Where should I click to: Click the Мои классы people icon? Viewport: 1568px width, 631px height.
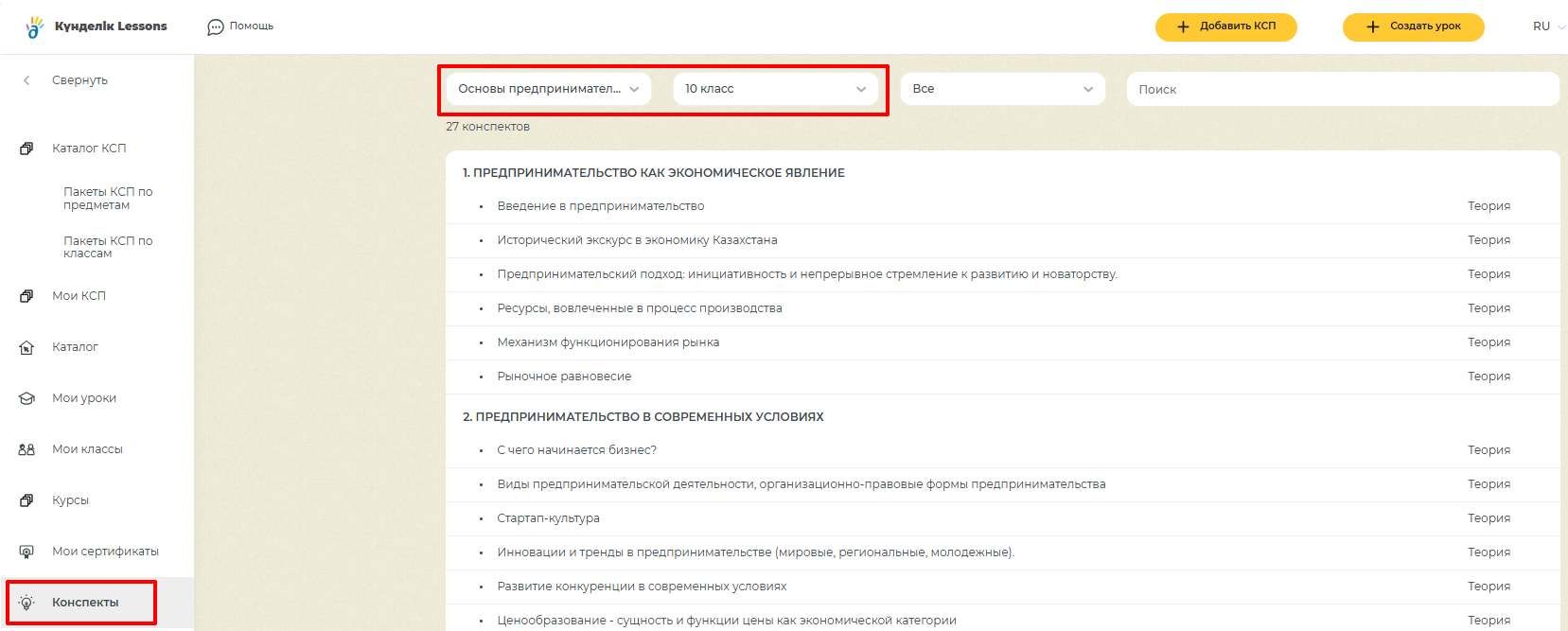(26, 449)
